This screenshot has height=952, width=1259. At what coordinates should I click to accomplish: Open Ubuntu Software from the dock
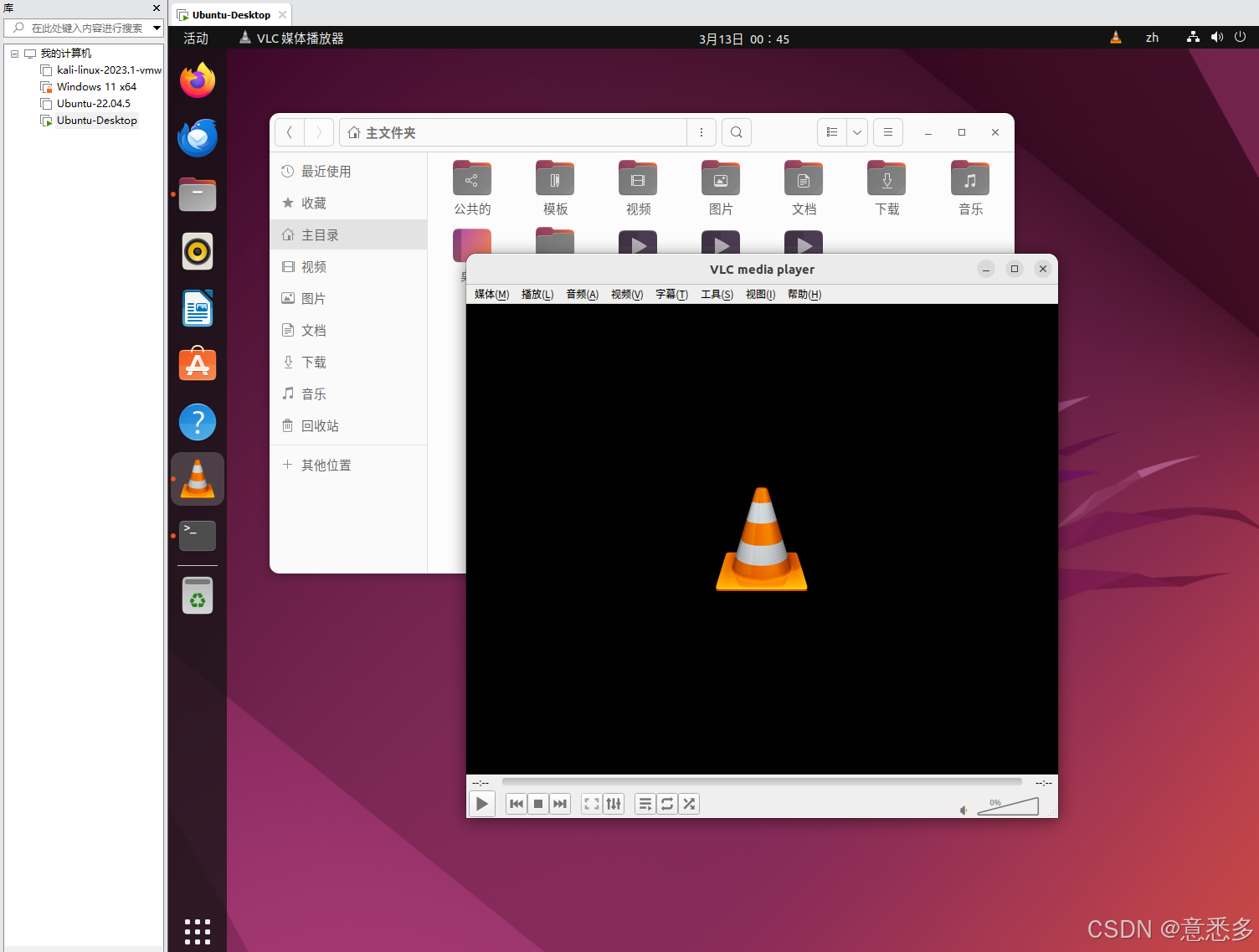coord(198,365)
